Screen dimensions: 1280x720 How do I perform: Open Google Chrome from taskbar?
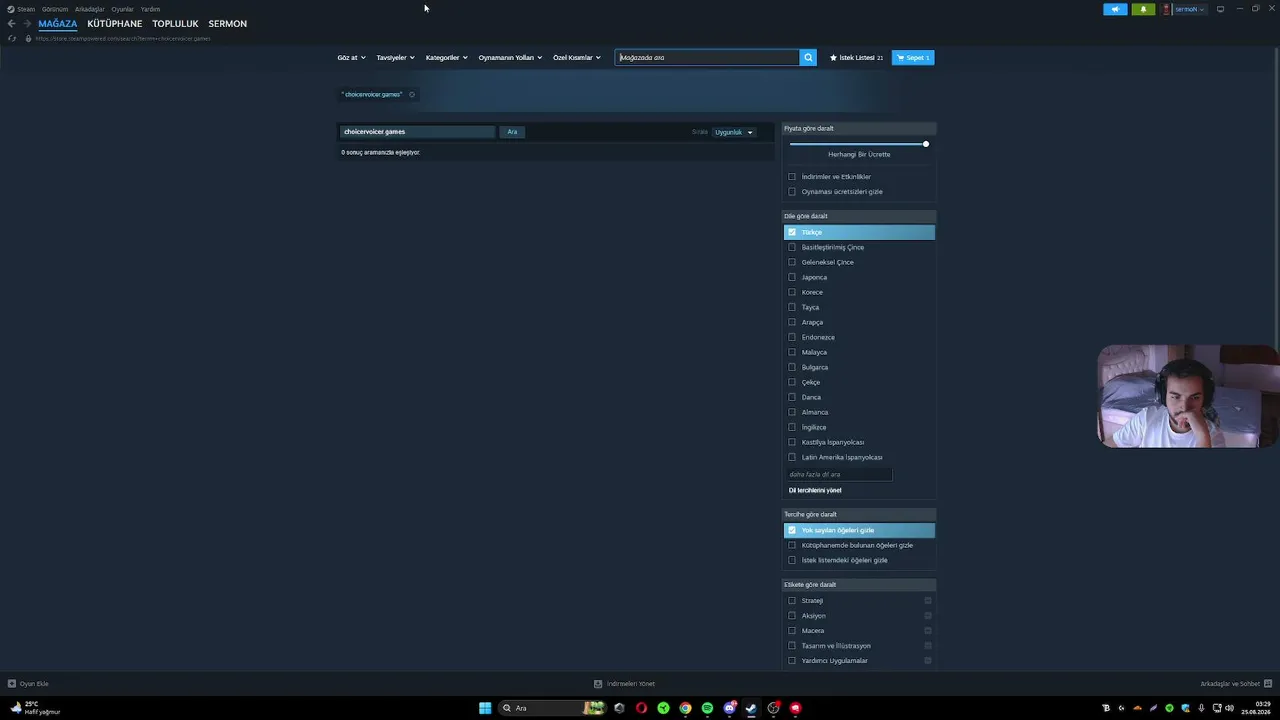point(685,708)
